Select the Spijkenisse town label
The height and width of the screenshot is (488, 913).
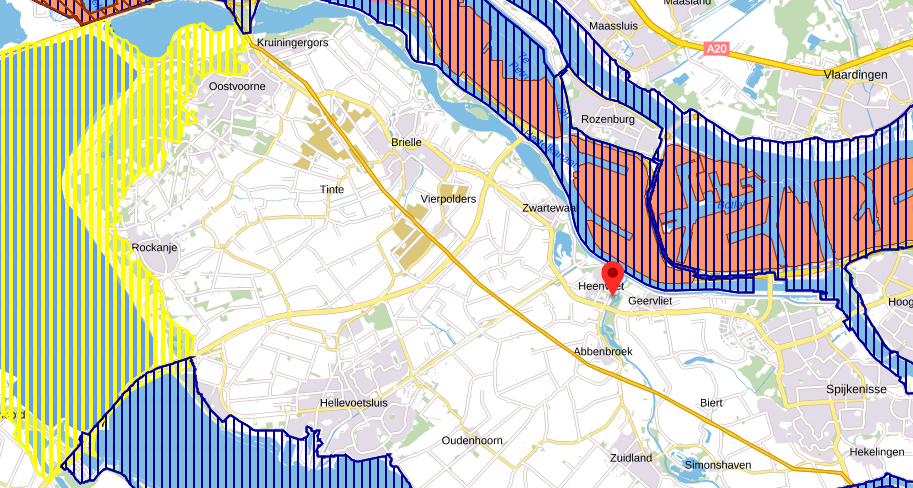coord(857,390)
